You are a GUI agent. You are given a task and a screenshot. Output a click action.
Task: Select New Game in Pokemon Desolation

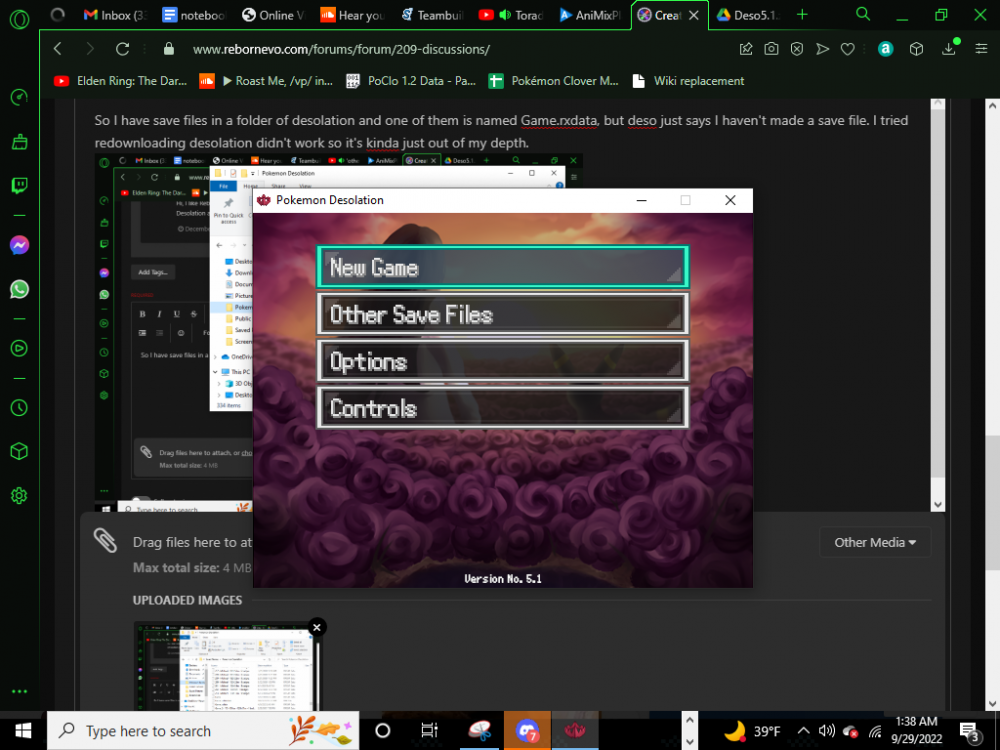pos(503,267)
